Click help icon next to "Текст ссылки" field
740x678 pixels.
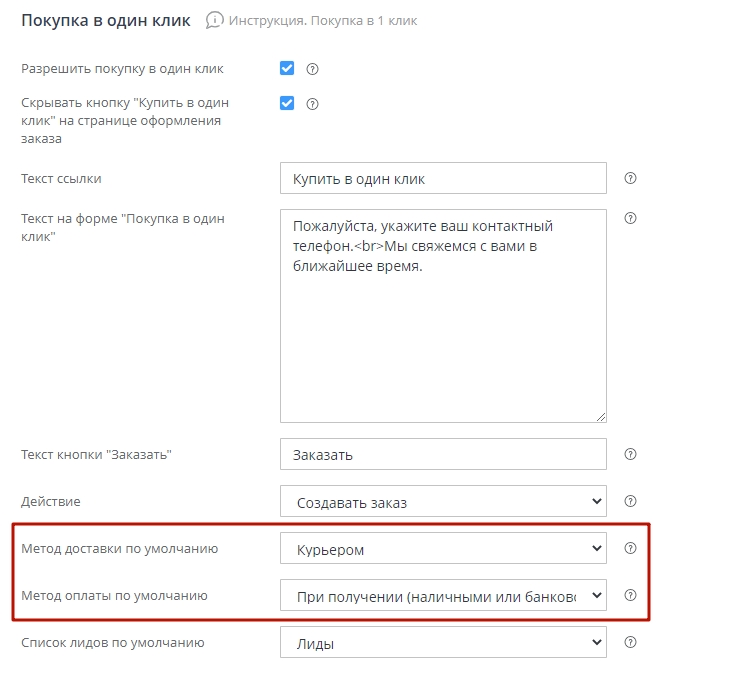[630, 178]
